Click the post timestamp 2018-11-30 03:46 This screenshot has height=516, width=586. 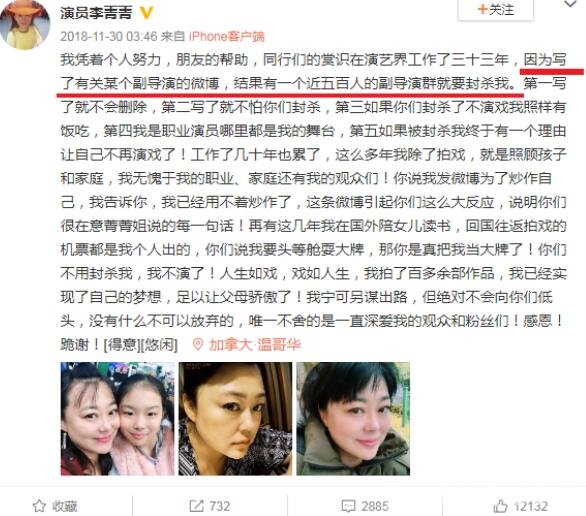click(x=109, y=36)
